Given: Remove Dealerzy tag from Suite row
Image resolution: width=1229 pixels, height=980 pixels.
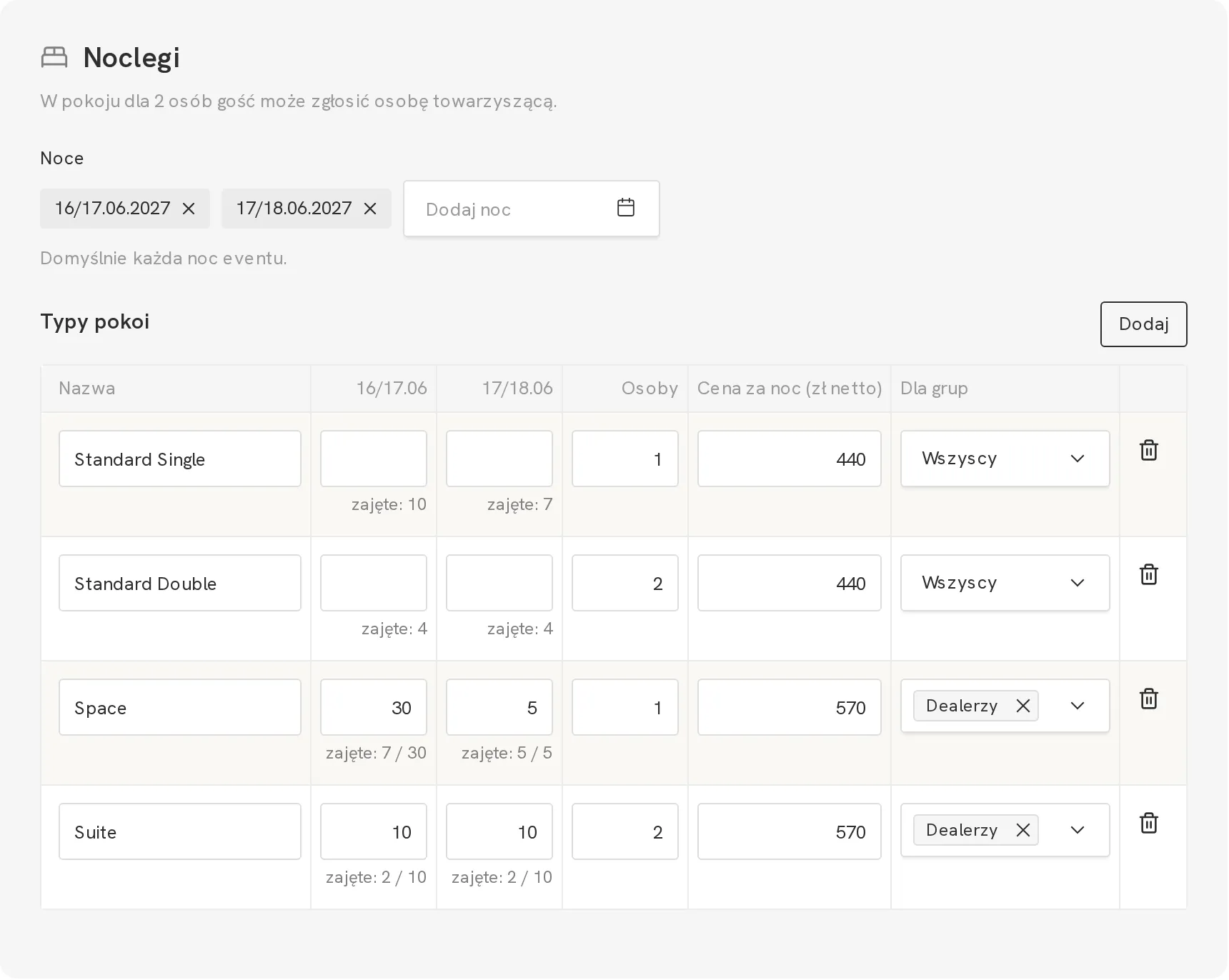Looking at the screenshot, I should tap(1023, 830).
